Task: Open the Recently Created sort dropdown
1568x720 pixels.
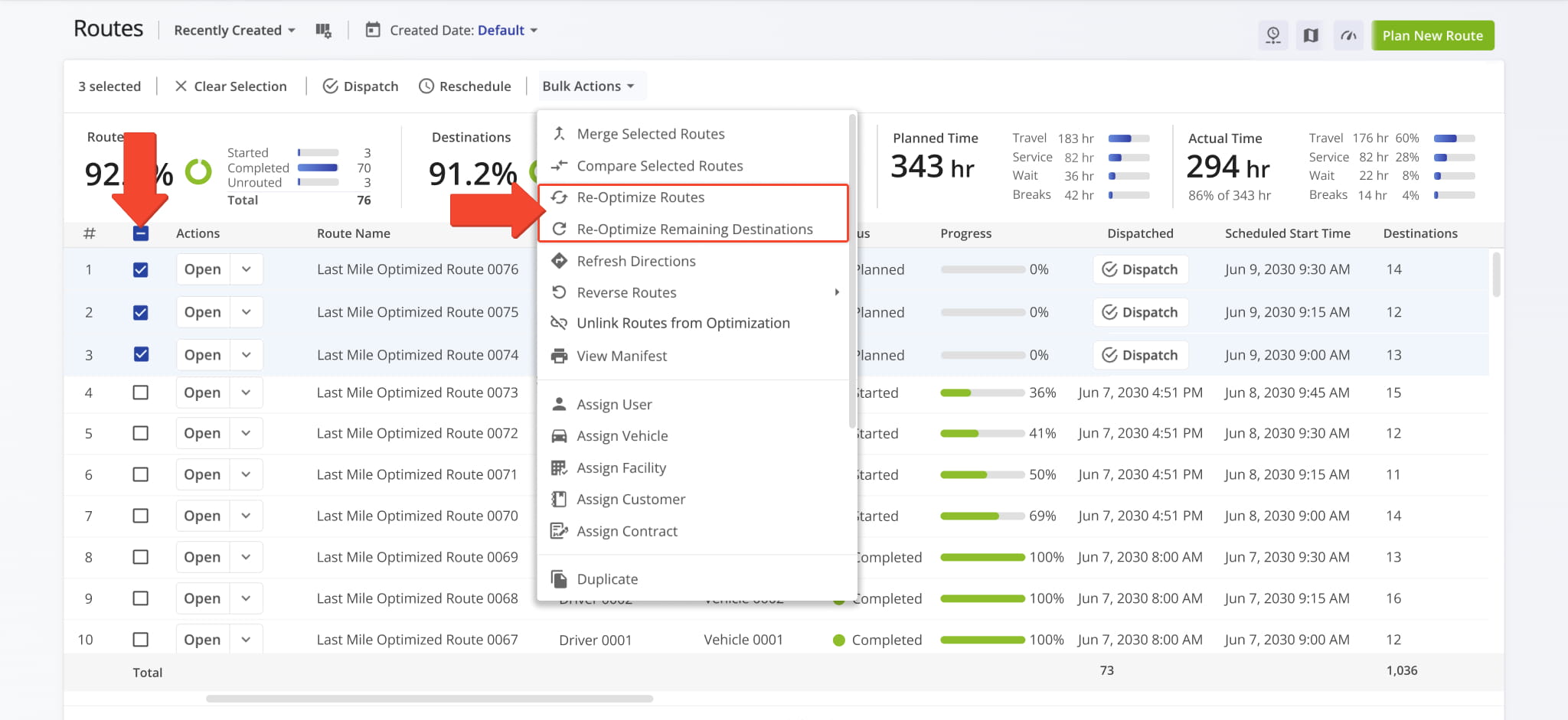Action: click(234, 30)
